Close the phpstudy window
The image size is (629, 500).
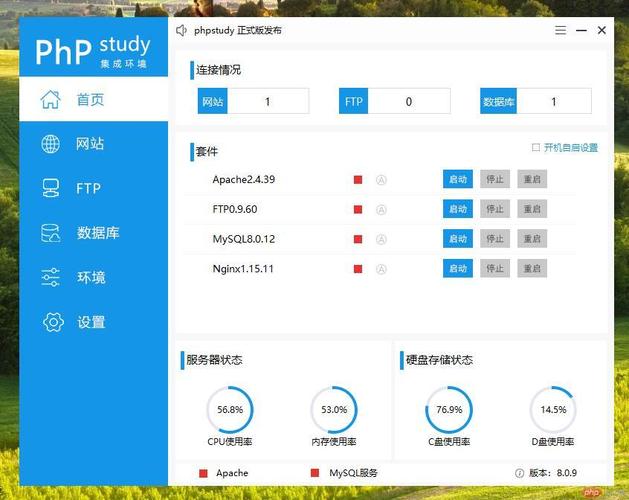[602, 30]
